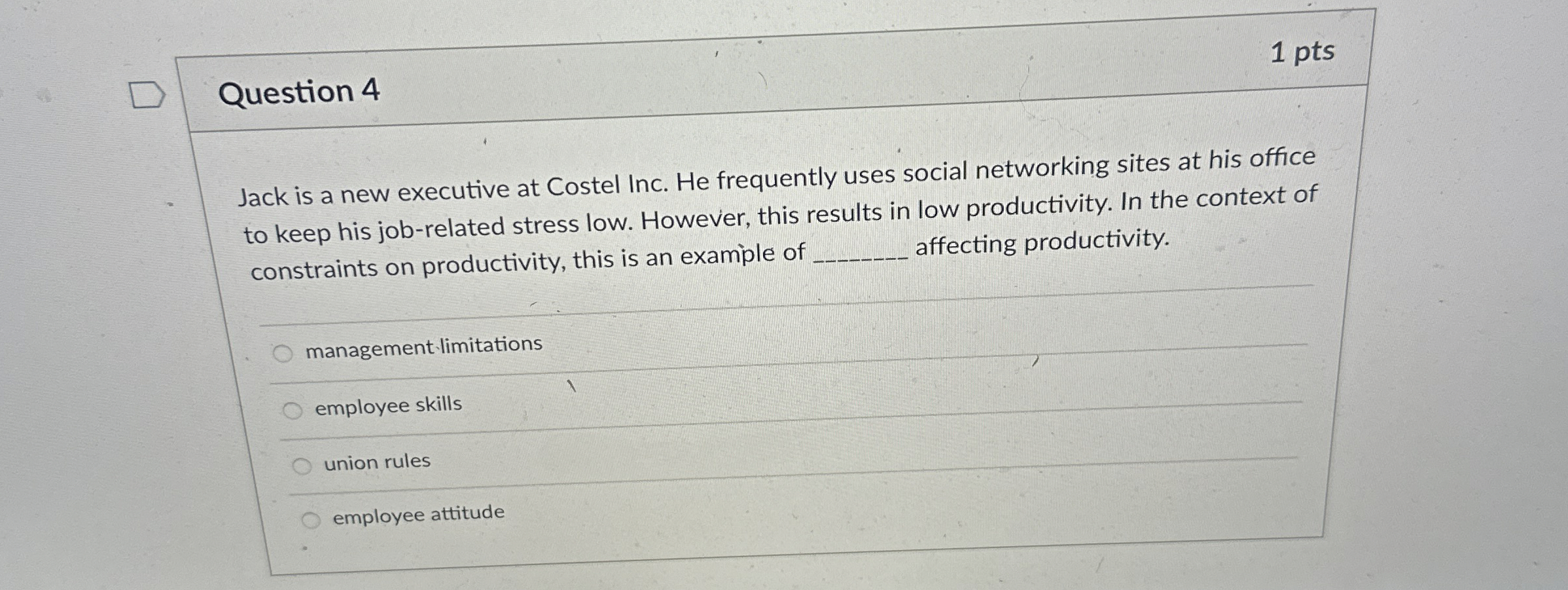The height and width of the screenshot is (590, 1568).
Task: Click the 'union rules' answer label
Action: 376,461
